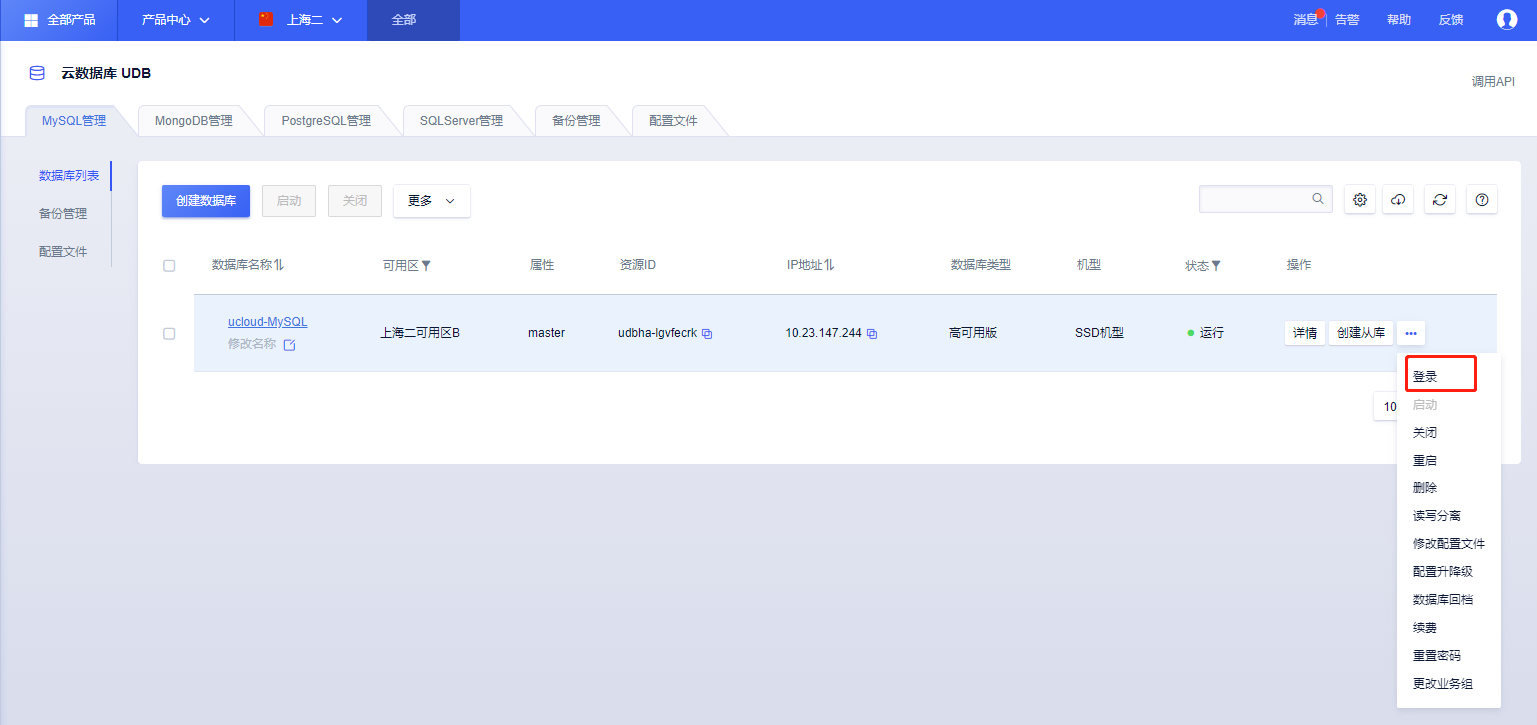The height and width of the screenshot is (725, 1537).
Task: Select the checkbox for the ucloud-MySQL row
Action: tap(169, 334)
